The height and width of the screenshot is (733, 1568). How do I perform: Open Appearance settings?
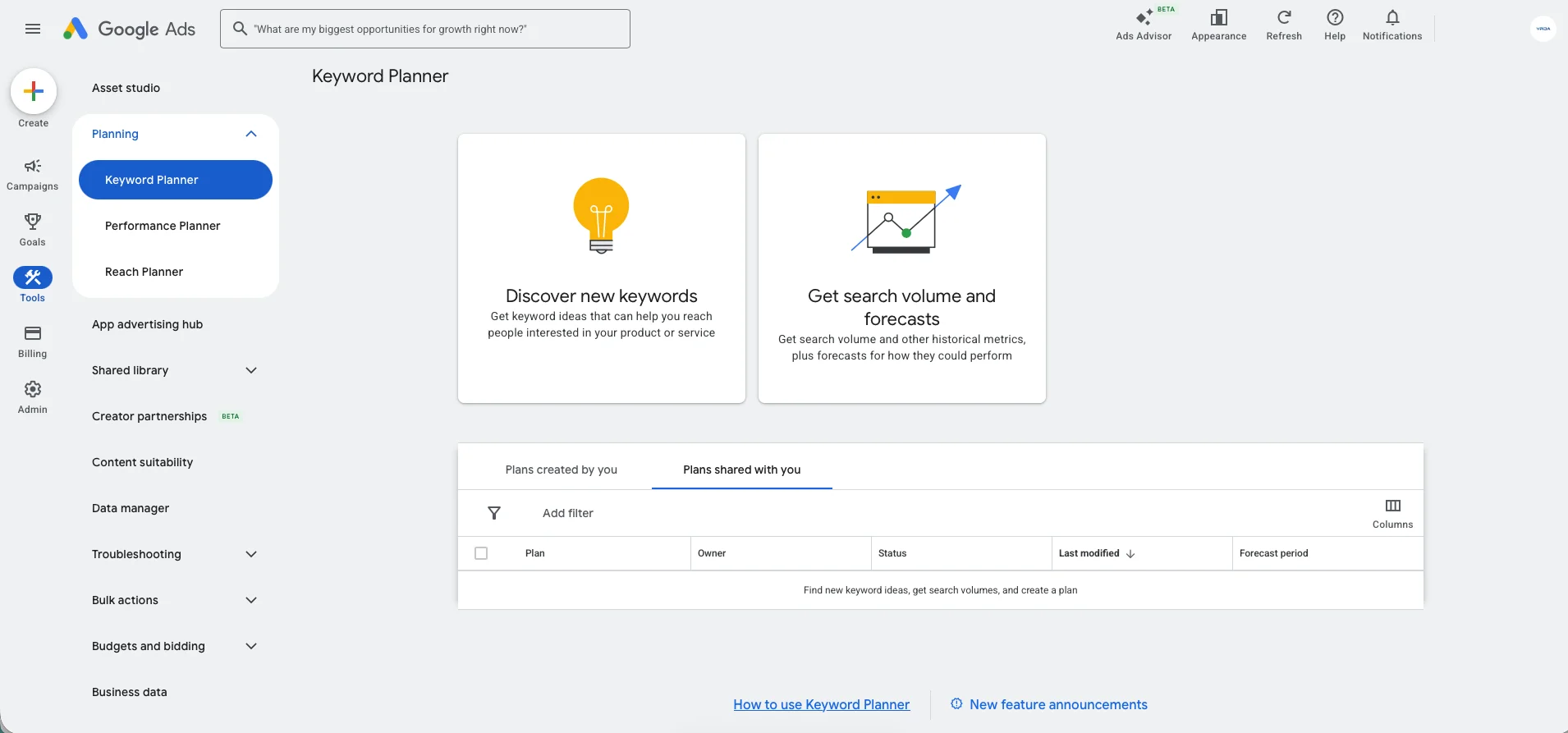point(1219,25)
